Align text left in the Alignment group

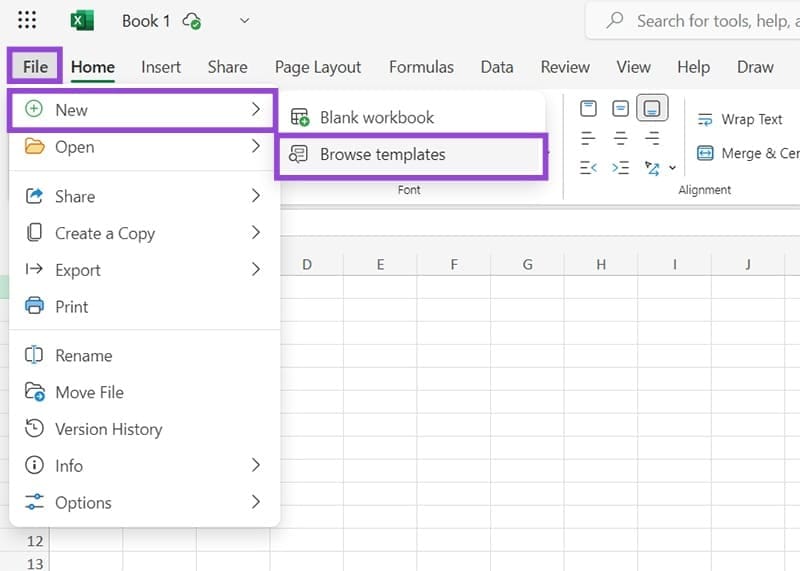[588, 138]
